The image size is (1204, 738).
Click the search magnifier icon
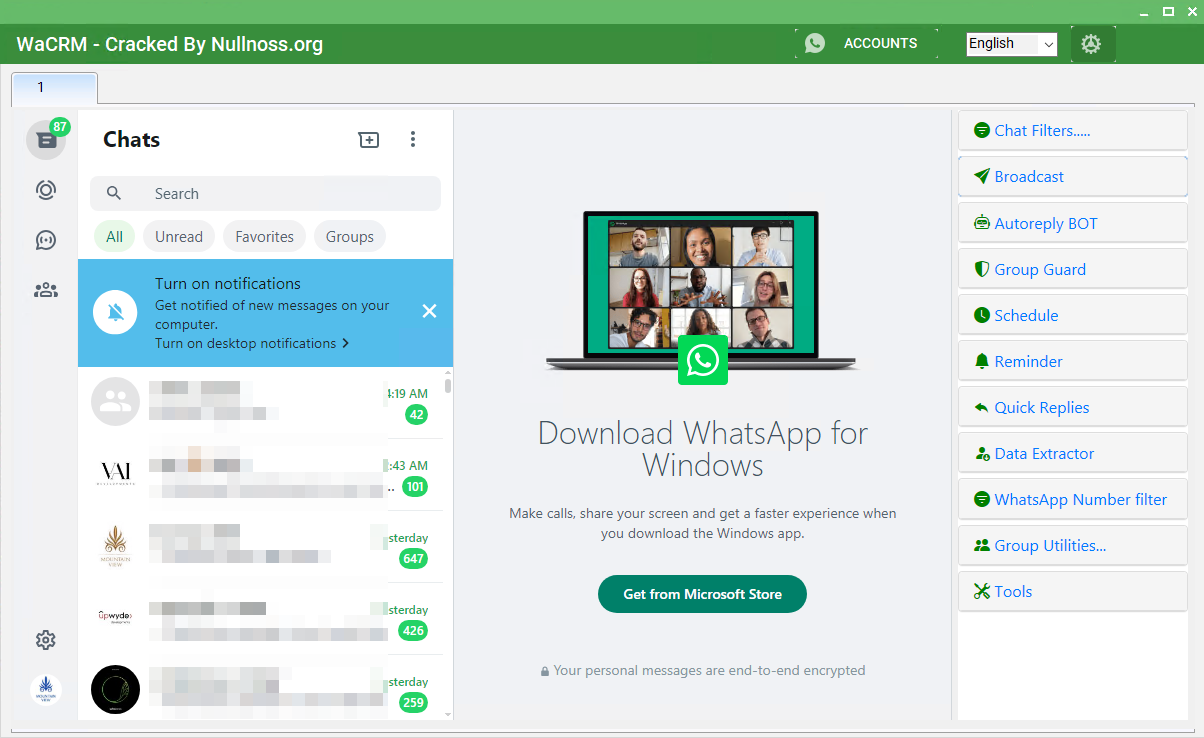point(114,194)
